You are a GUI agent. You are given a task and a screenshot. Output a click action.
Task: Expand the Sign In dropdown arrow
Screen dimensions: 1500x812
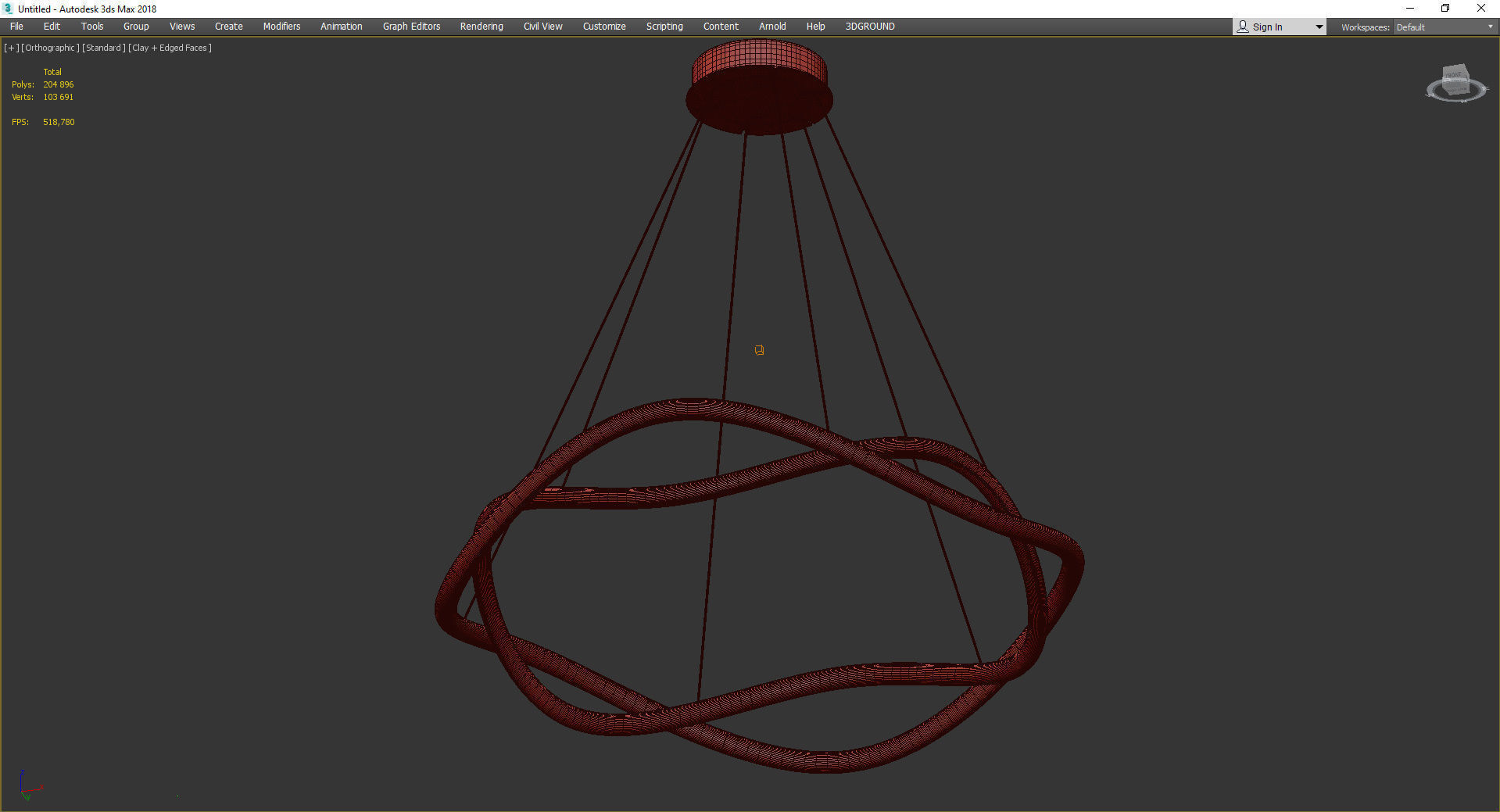click(x=1319, y=27)
